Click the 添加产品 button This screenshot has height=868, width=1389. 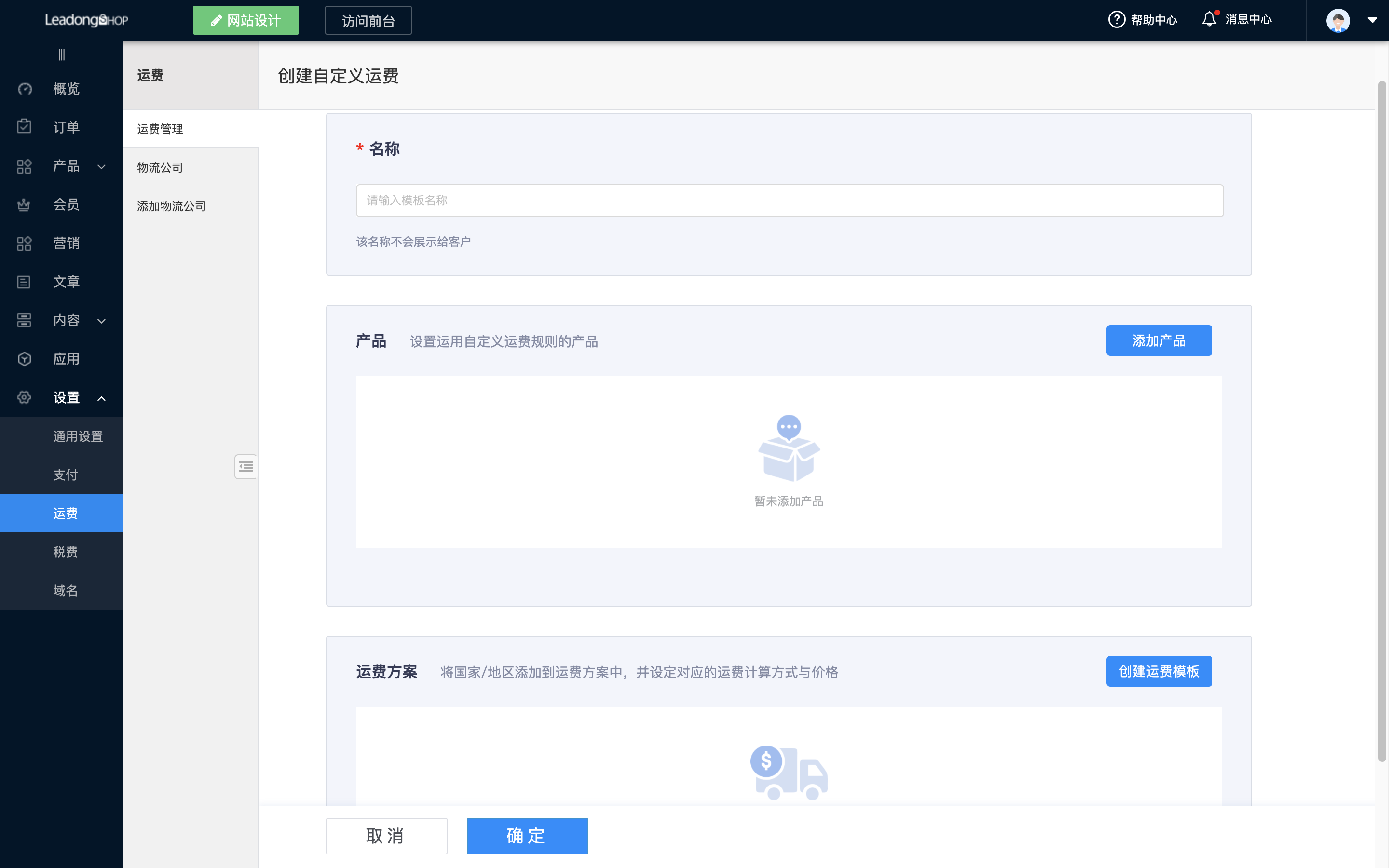click(x=1158, y=340)
